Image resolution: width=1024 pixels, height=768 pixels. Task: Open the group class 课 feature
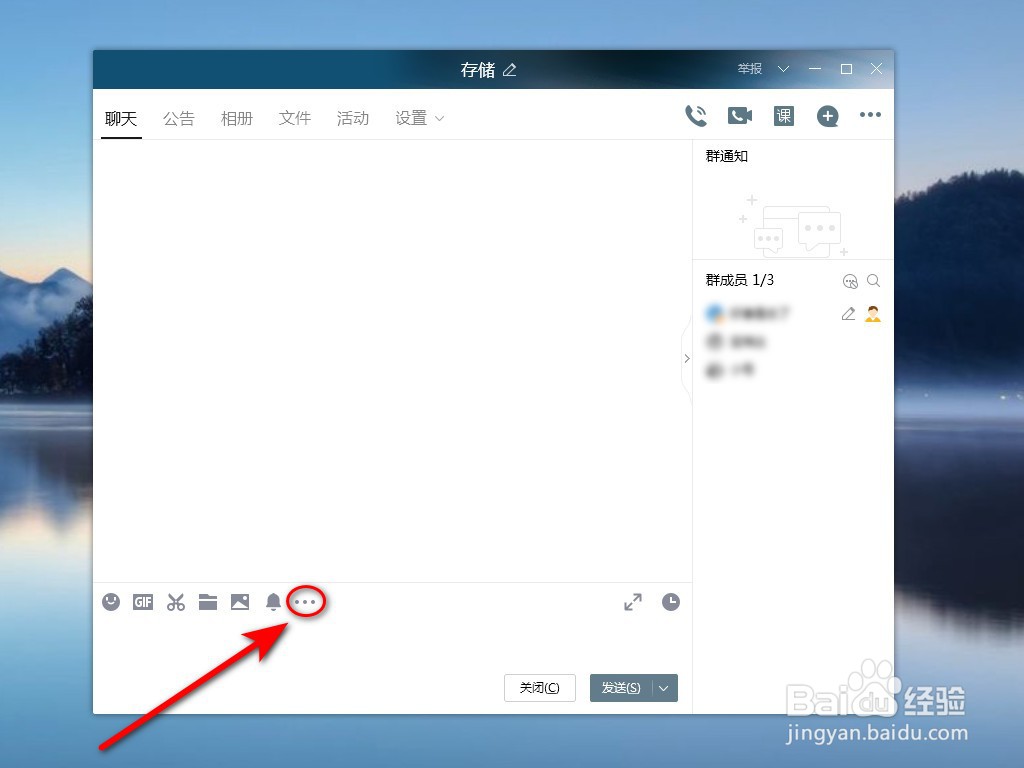(783, 115)
